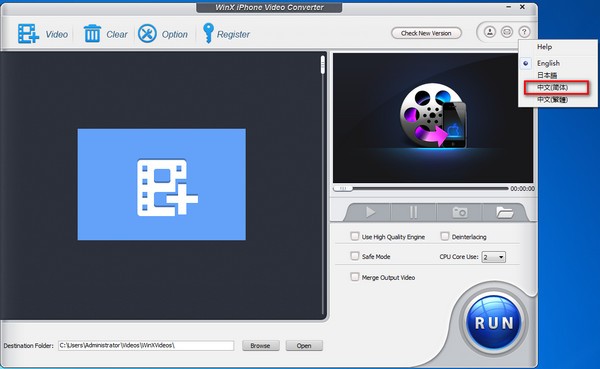The height and width of the screenshot is (369, 600).
Task: Expand the CPU Core Use dropdown
Action: (494, 257)
